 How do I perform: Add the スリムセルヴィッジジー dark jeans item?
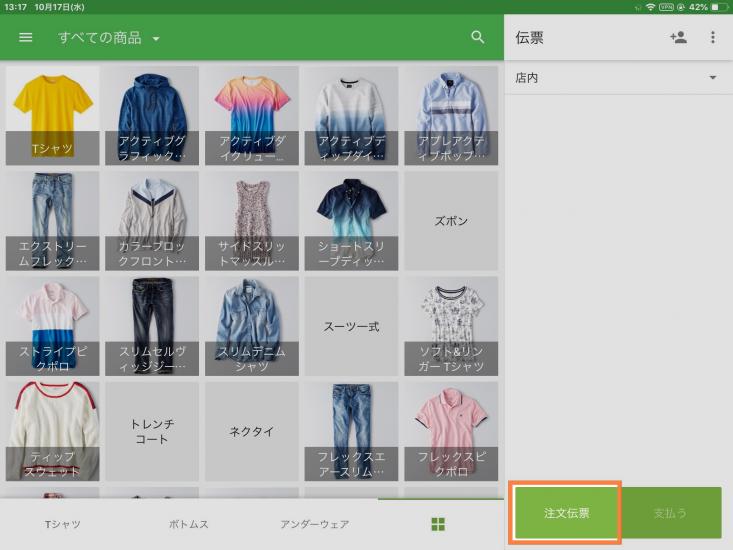152,326
